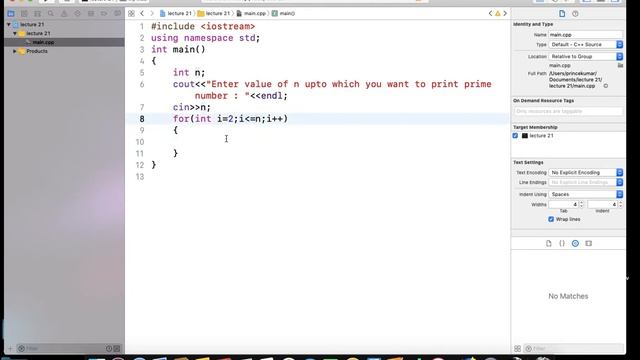640x360 pixels.
Task: Open the Breakpoint navigator icon
Action: coord(104,13)
